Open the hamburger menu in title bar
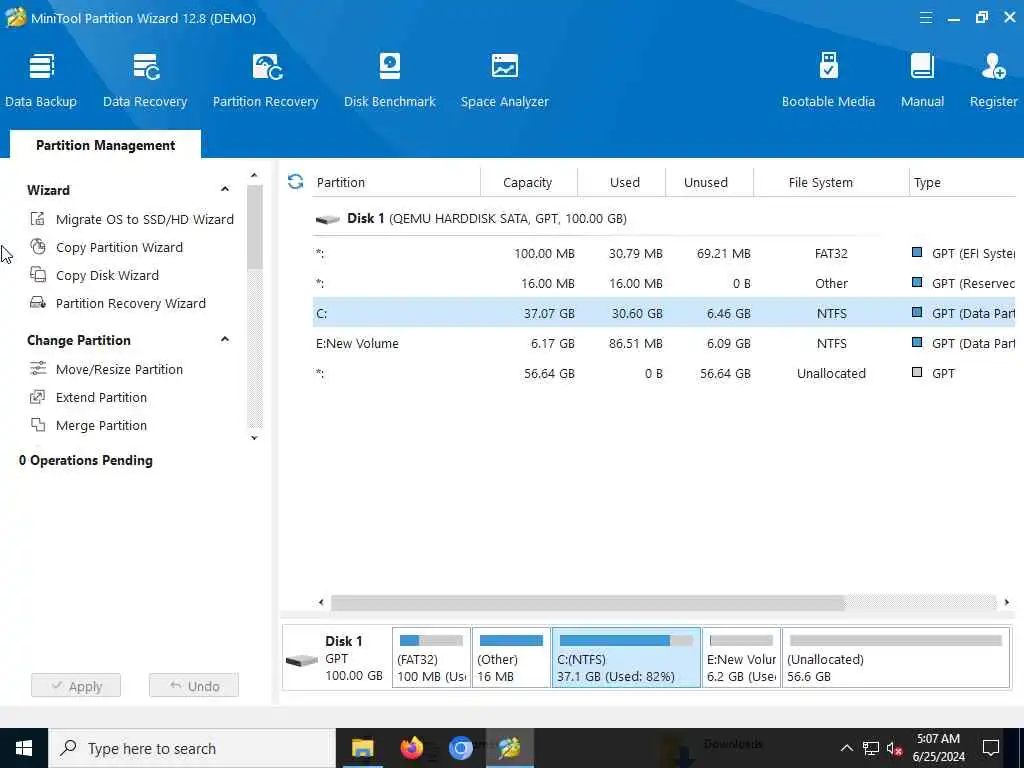Image resolution: width=1024 pixels, height=768 pixels. click(x=925, y=18)
